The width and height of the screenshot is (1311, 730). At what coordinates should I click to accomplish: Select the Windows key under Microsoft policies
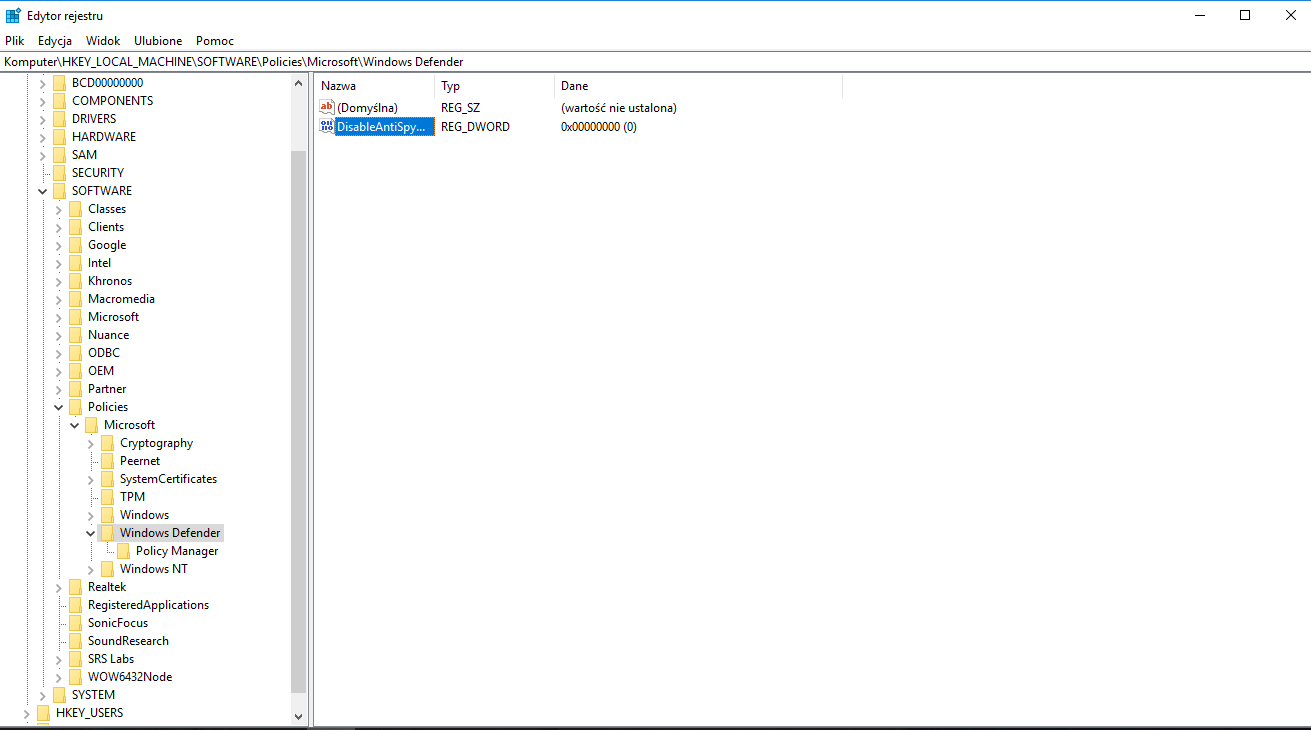coord(144,515)
